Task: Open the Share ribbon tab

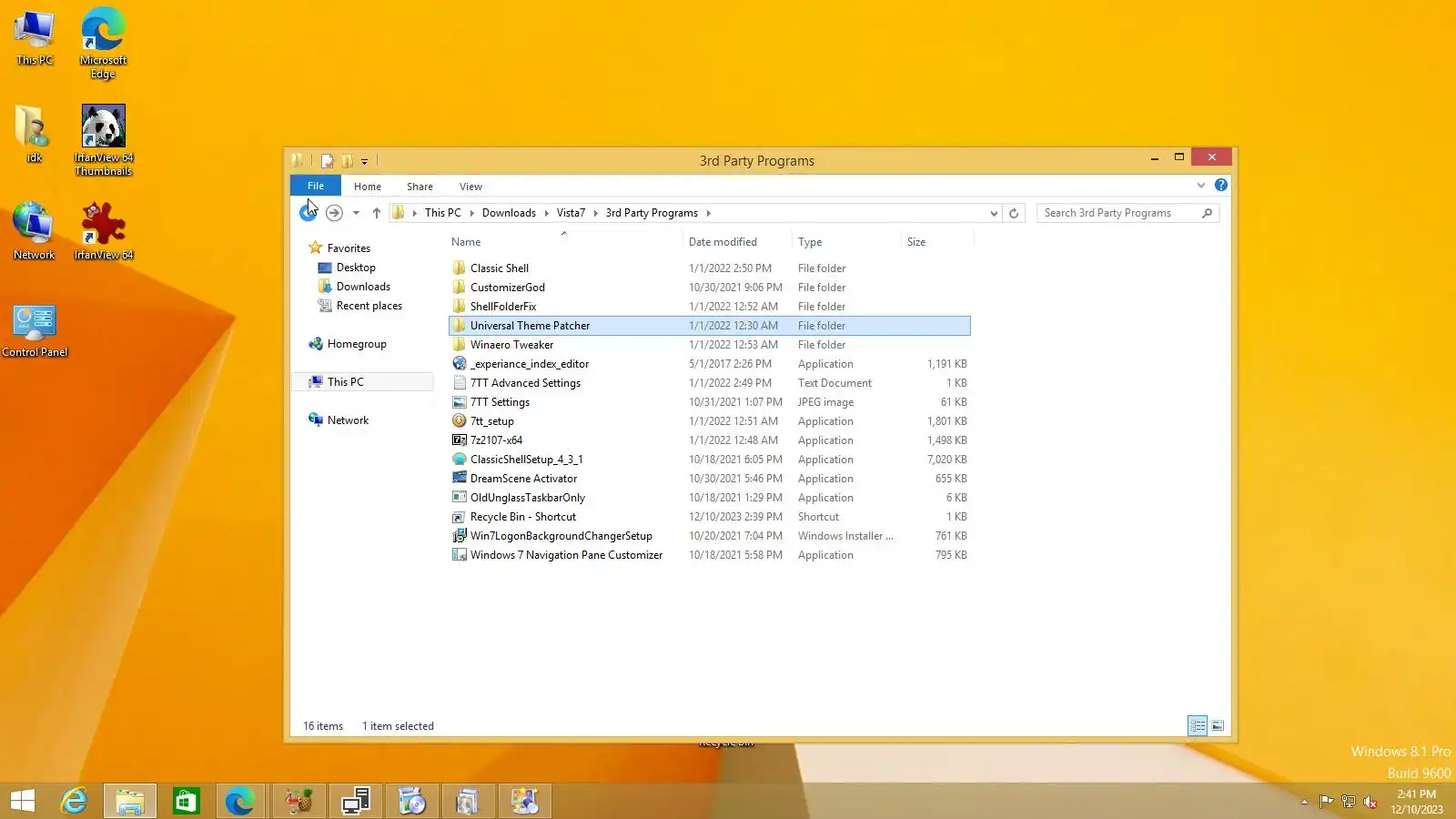Action: (420, 187)
